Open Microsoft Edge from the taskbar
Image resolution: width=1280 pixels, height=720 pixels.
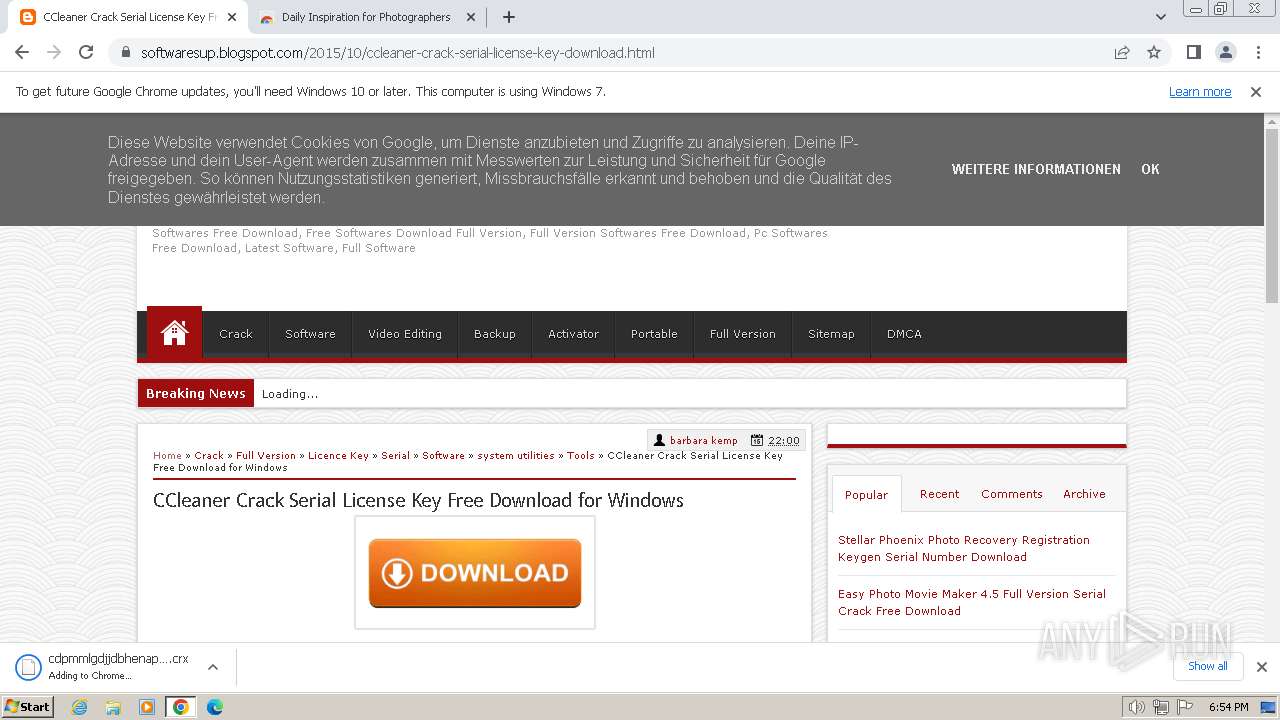click(215, 707)
